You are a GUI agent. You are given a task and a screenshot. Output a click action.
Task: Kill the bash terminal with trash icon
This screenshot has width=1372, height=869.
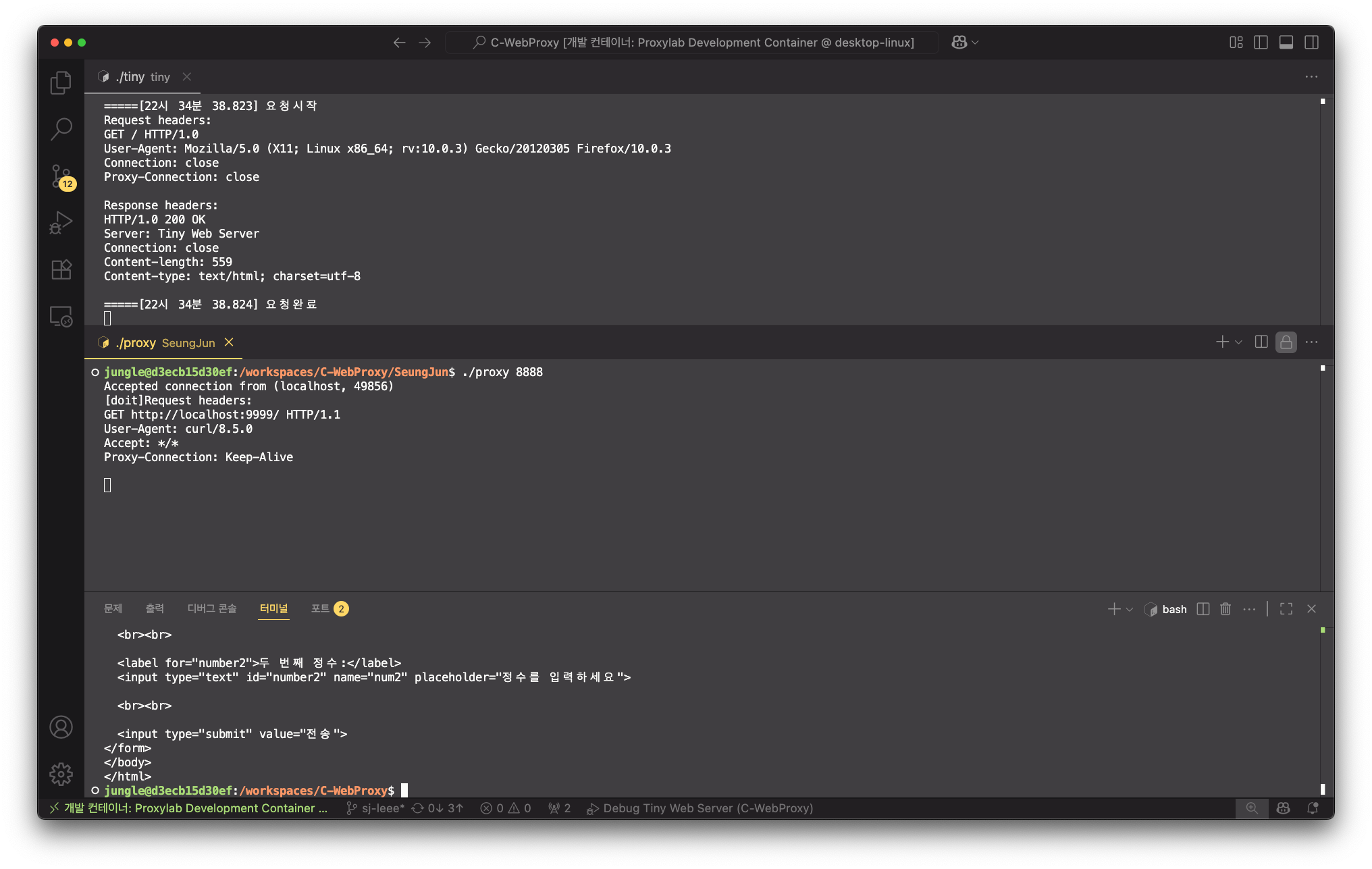pyautogui.click(x=1225, y=609)
